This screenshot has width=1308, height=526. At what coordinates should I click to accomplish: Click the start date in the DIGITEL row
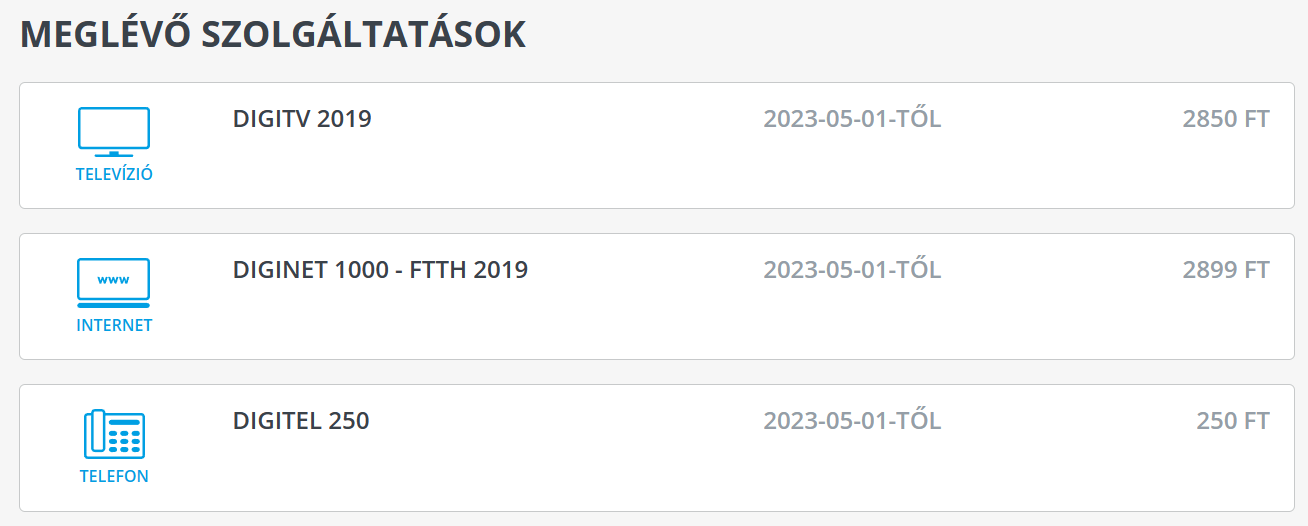pos(852,422)
